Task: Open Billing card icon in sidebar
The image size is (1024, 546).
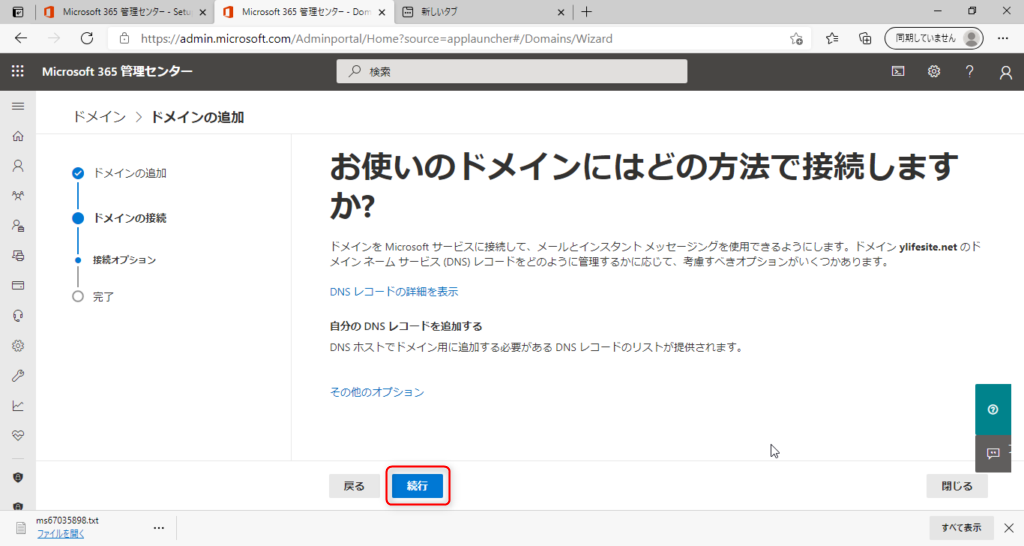Action: (18, 285)
